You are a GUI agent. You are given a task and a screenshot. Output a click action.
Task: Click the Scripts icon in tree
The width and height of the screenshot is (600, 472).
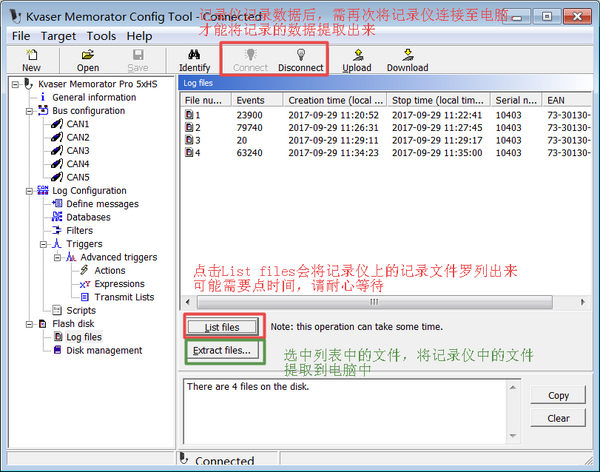click(x=57, y=310)
